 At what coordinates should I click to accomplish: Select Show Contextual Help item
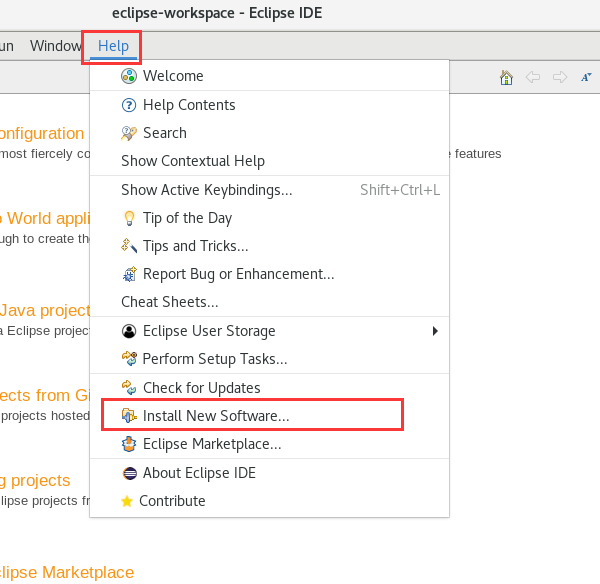(192, 161)
